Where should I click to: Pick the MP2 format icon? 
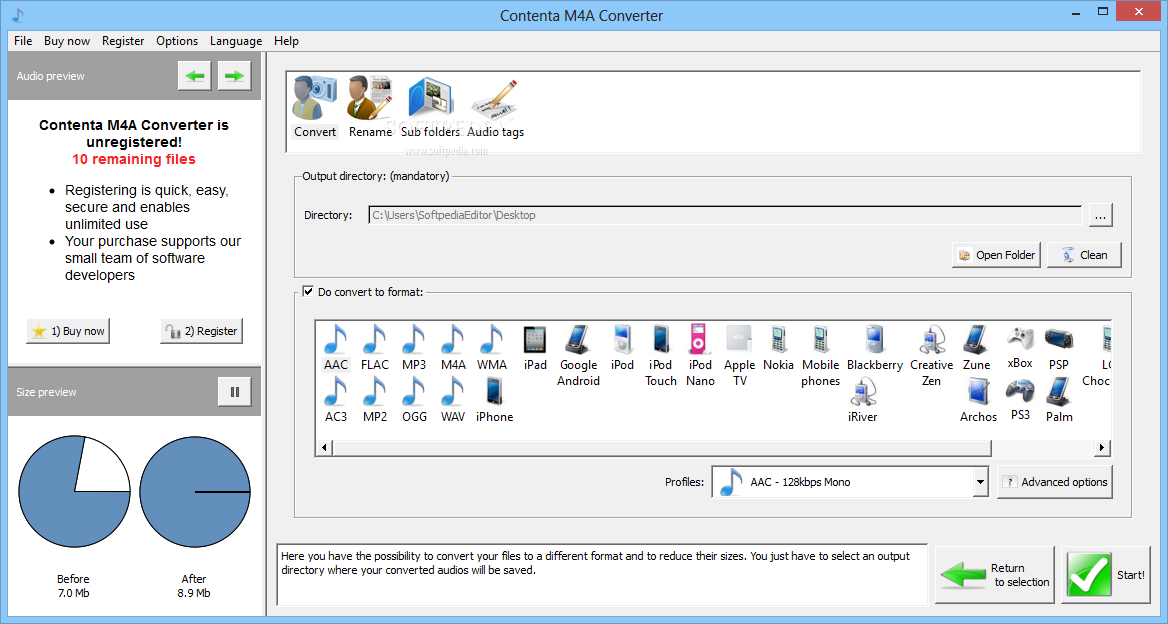[x=375, y=400]
